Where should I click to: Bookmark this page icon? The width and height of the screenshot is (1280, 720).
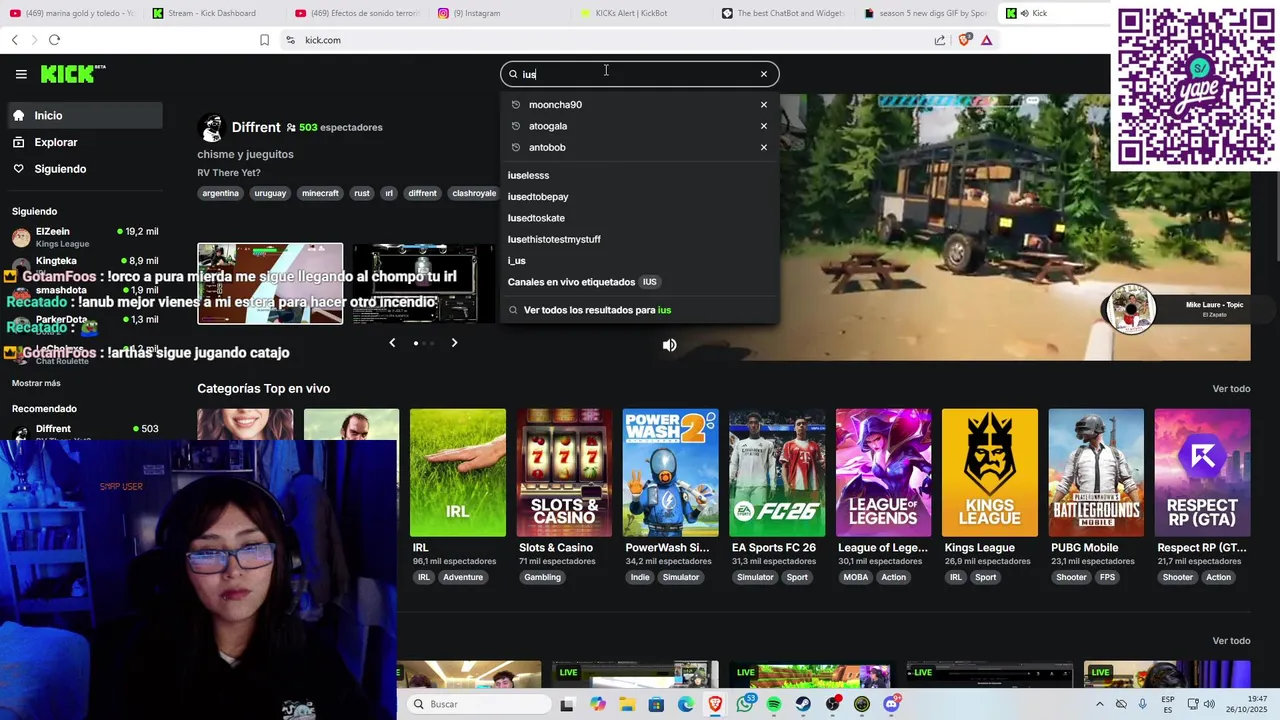tap(264, 40)
